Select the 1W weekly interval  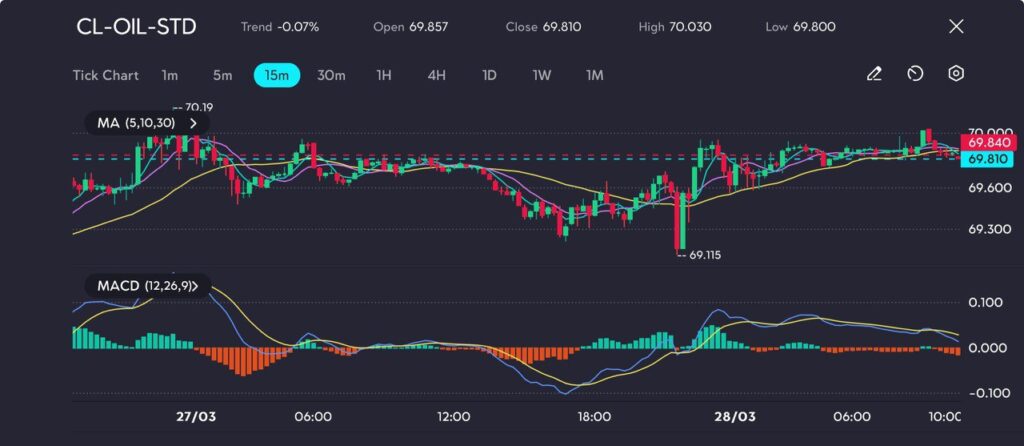pos(541,75)
